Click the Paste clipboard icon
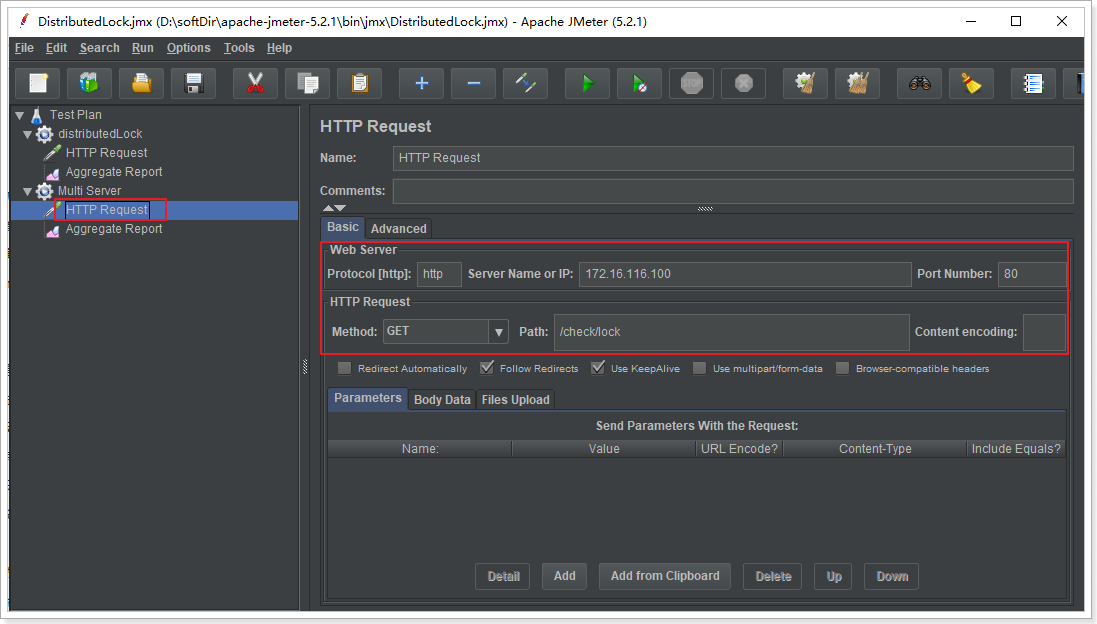This screenshot has height=624, width=1097. click(360, 84)
